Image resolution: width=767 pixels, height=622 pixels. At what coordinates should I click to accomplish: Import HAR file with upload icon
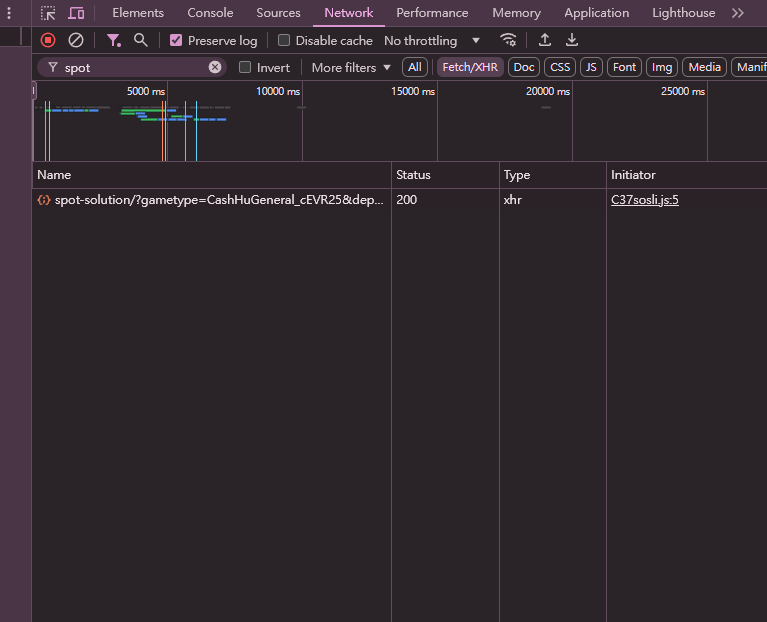545,40
